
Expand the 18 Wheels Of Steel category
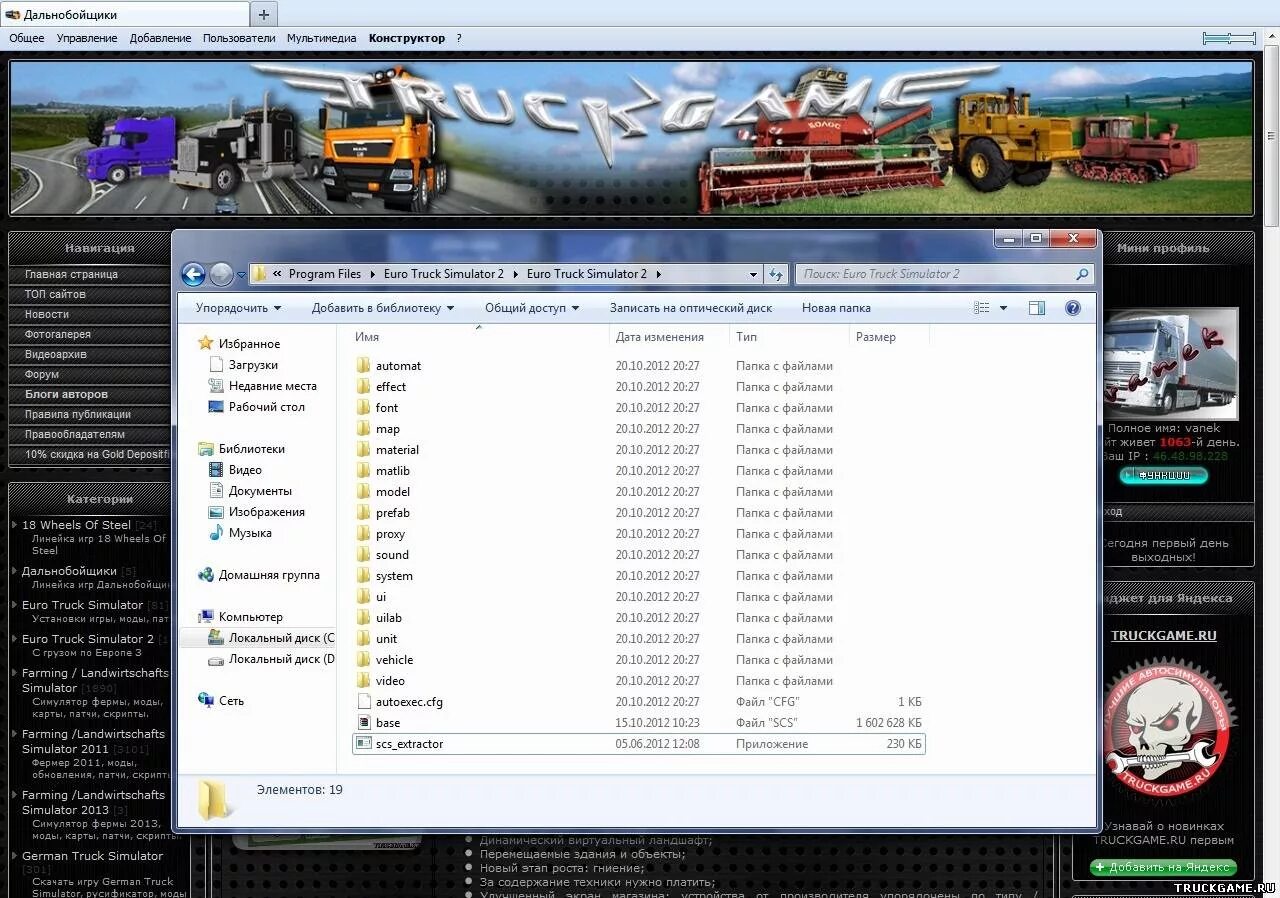[x=14, y=525]
